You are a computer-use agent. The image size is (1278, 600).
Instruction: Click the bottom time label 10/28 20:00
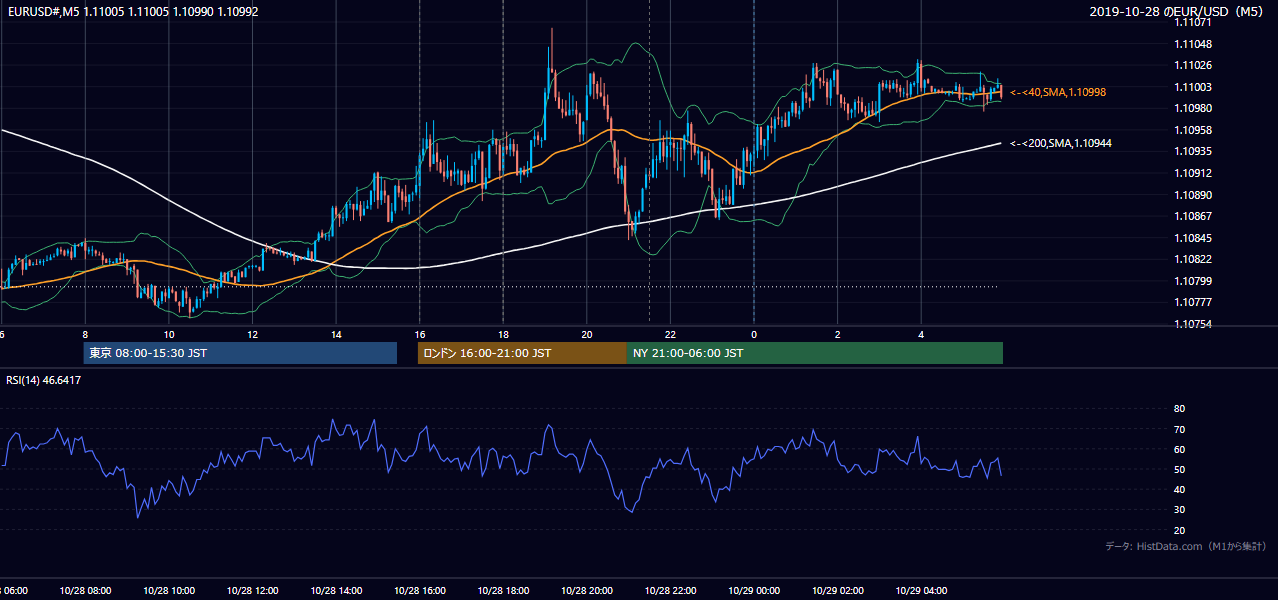[x=587, y=591]
